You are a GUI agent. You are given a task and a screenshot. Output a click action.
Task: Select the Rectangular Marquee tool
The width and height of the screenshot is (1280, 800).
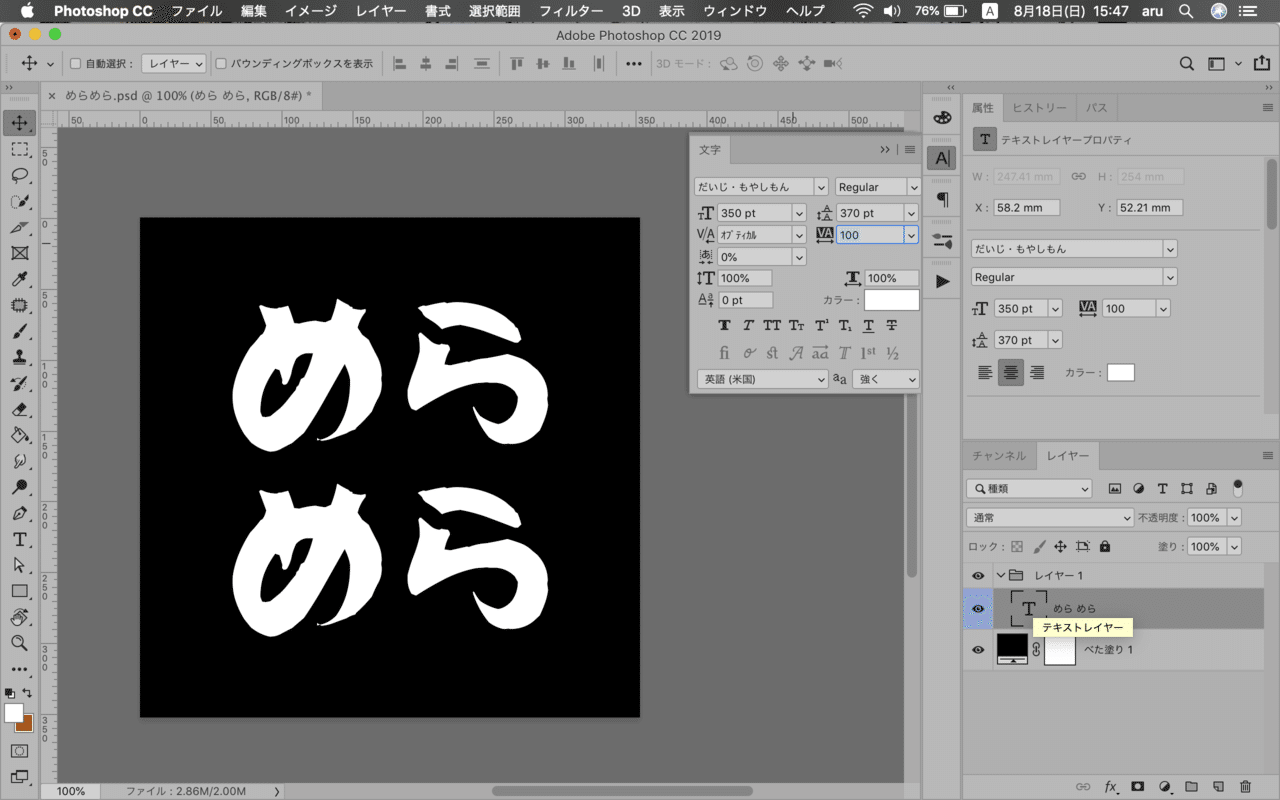click(19, 149)
